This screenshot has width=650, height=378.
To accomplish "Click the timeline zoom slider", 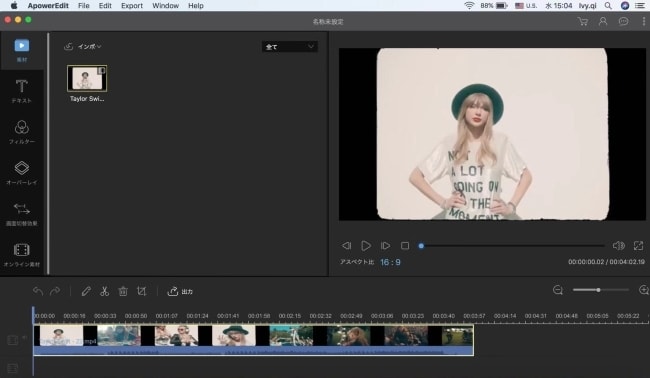I will click(x=601, y=290).
